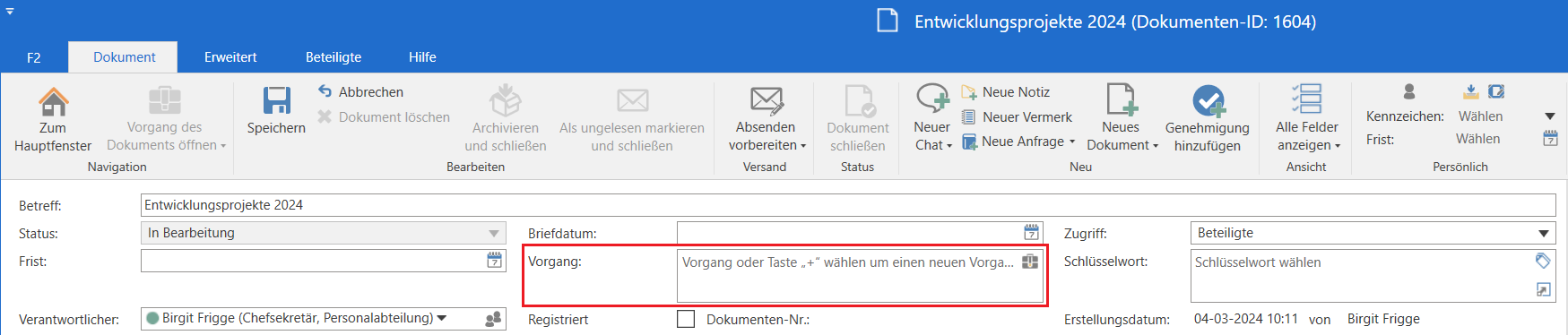The height and width of the screenshot is (335, 1568).
Task: Open the Hilfe ribbon tab
Action: pyautogui.click(x=422, y=57)
